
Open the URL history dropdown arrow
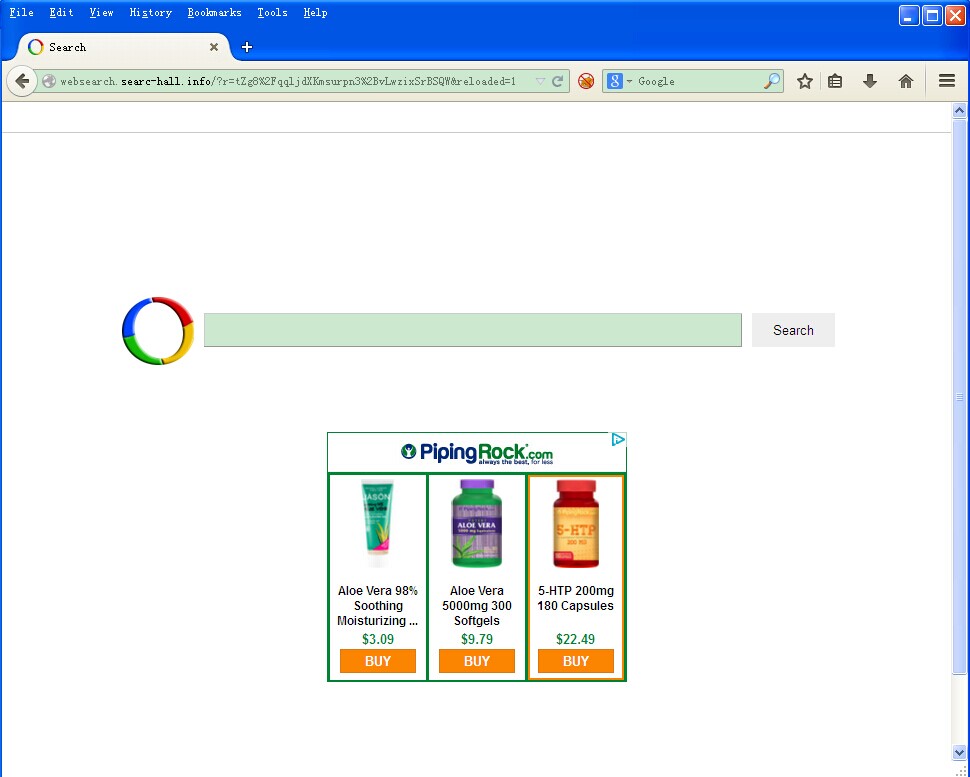tap(540, 81)
